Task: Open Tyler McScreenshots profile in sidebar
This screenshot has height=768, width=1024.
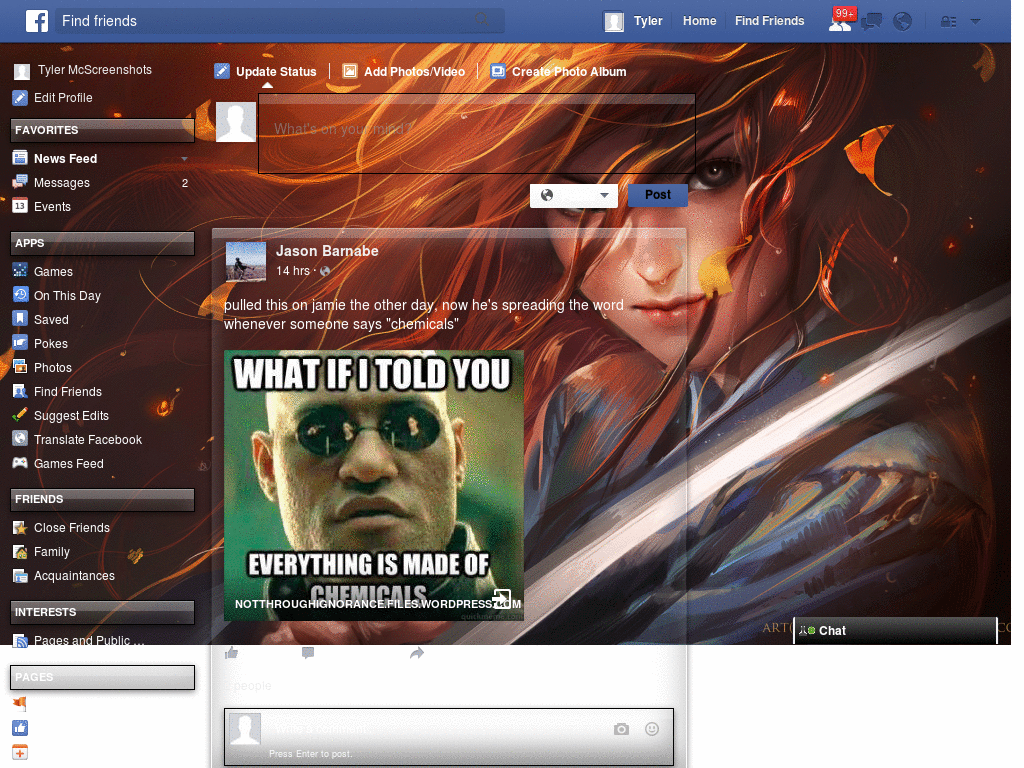Action: (94, 70)
